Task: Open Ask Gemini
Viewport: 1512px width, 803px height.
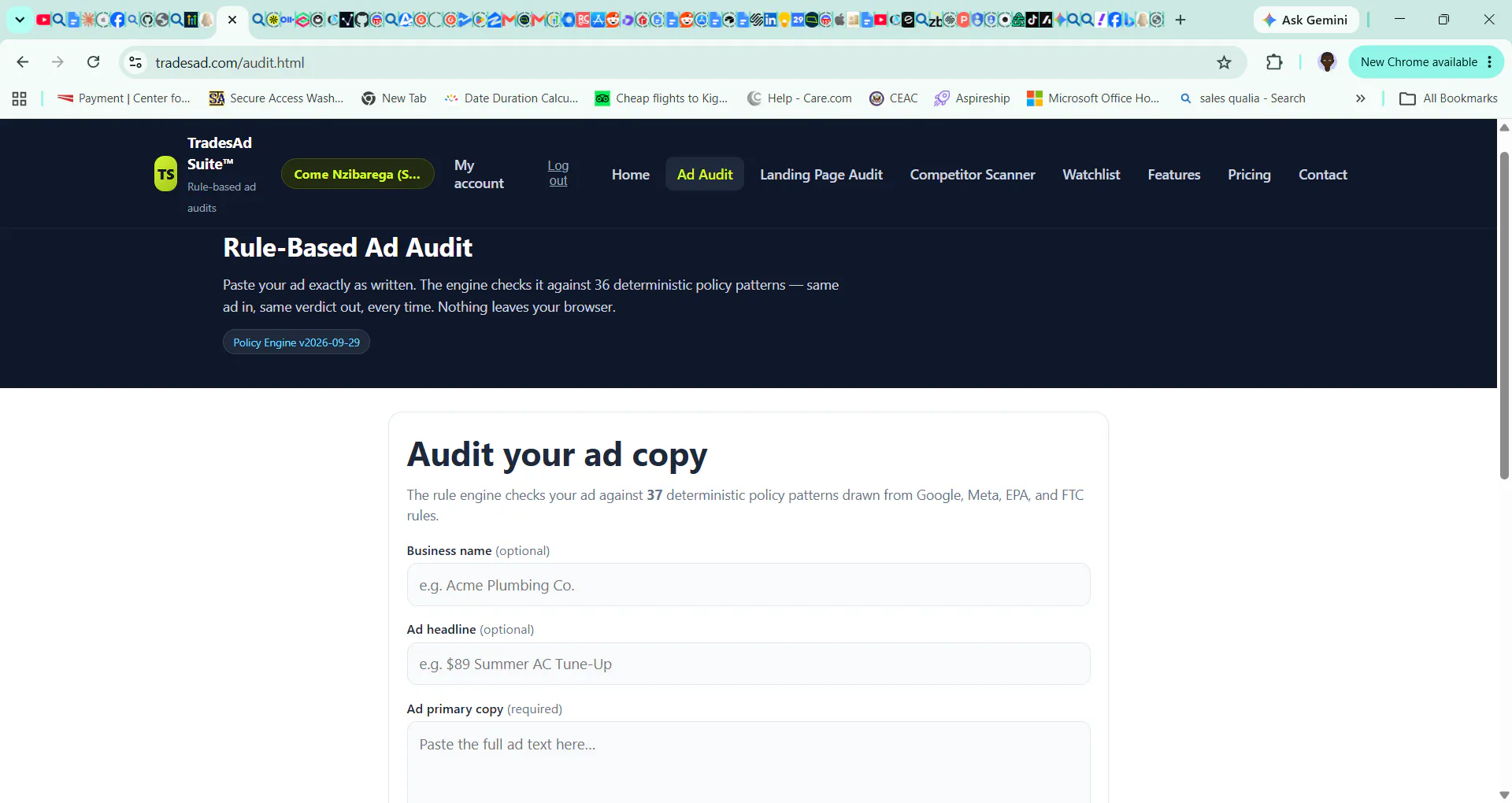Action: (x=1306, y=20)
